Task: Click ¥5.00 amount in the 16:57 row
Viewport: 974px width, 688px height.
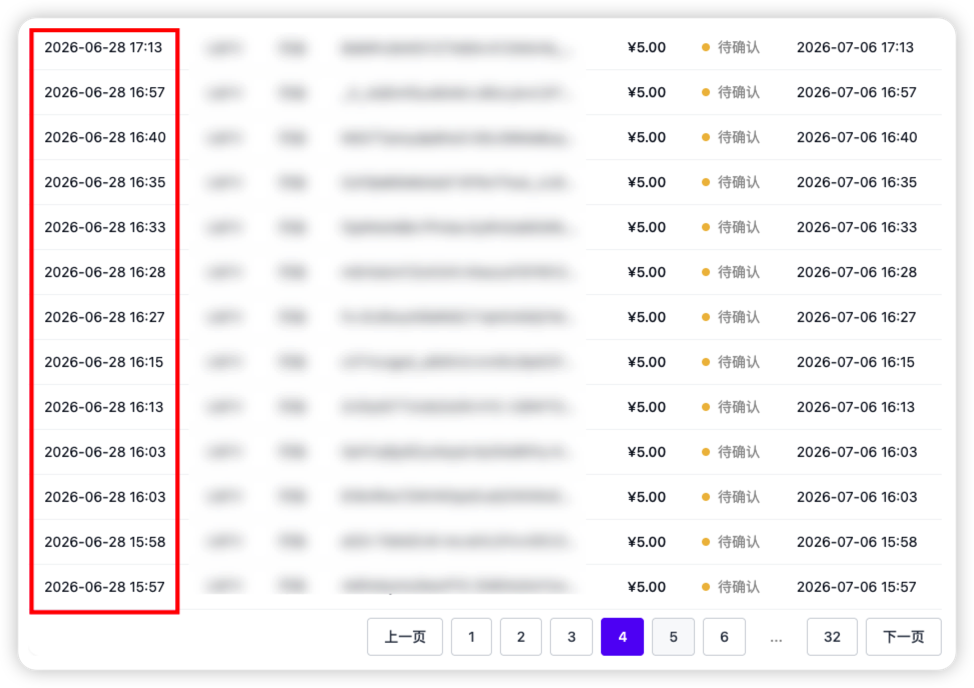Action: 647,93
